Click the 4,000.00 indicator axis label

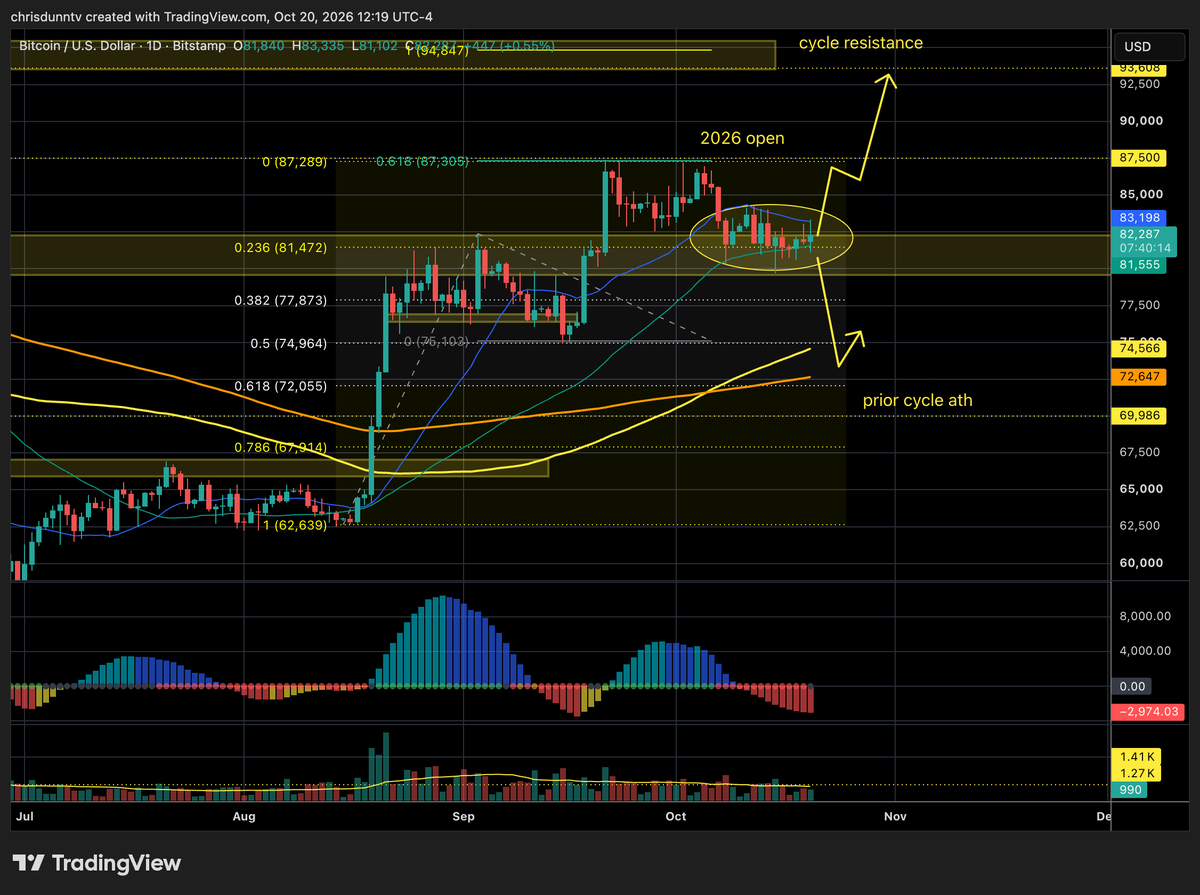coord(1143,651)
